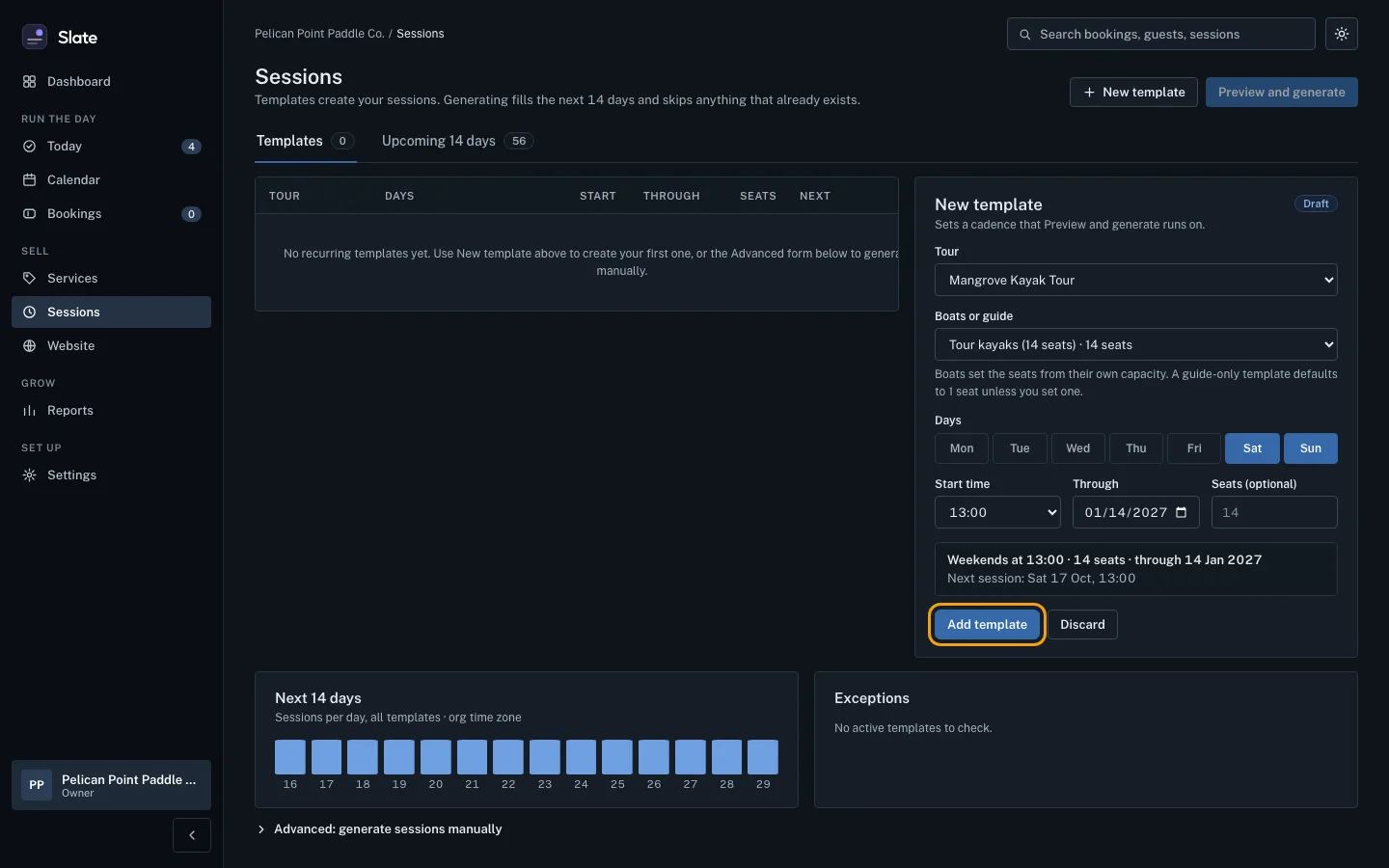Click the New template button
This screenshot has width=1389, height=868.
point(1133,93)
